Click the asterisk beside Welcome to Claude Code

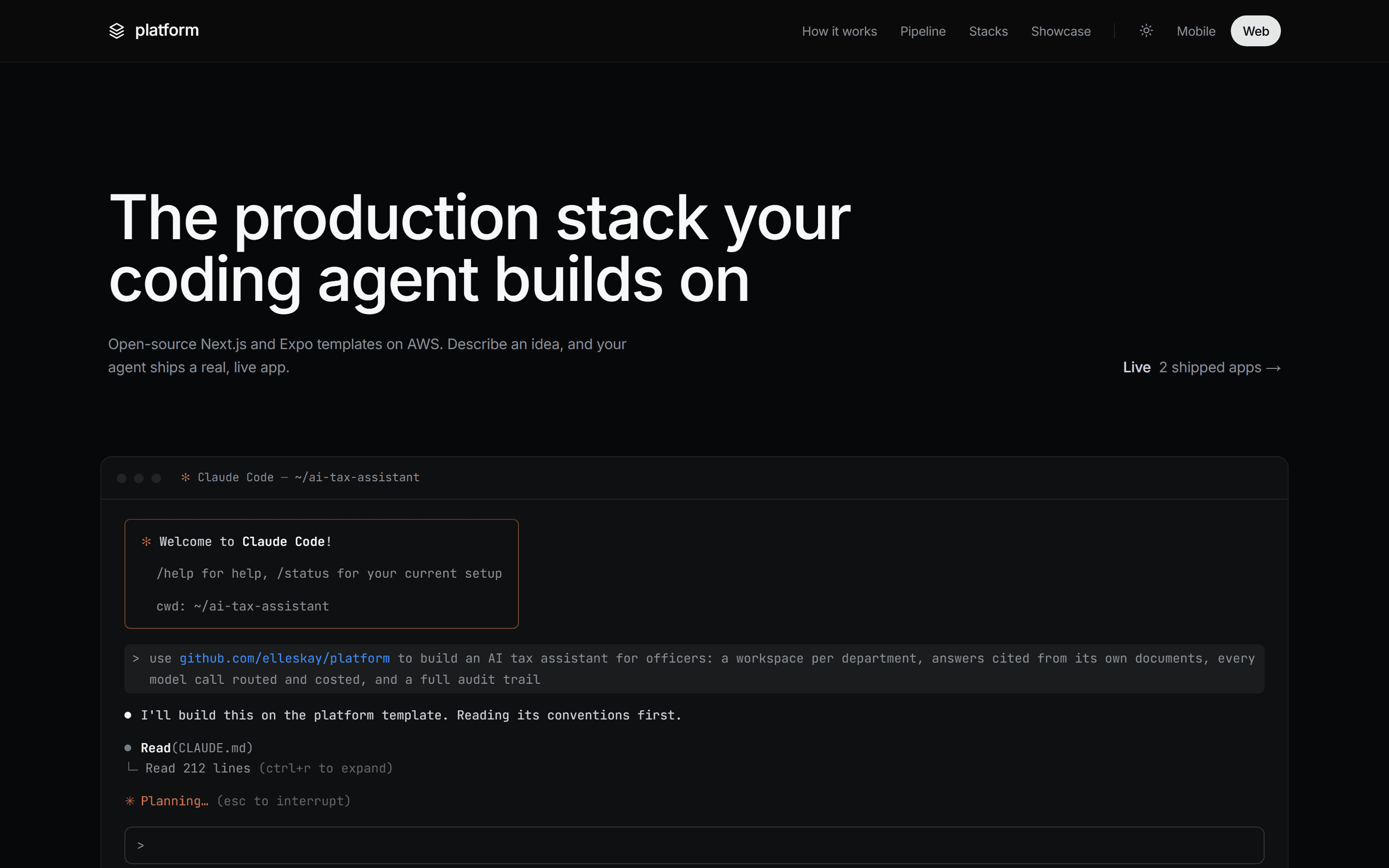pos(146,542)
